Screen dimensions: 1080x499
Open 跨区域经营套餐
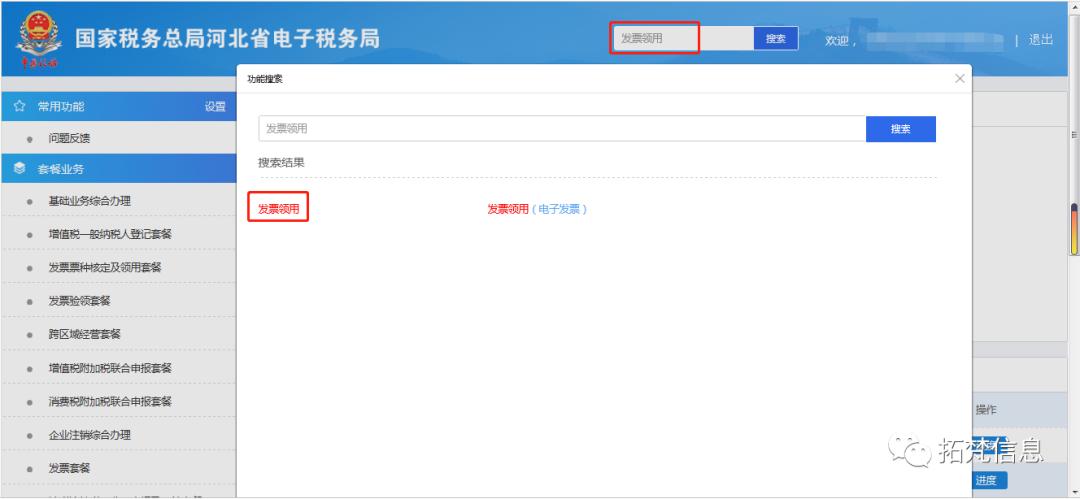(85, 334)
